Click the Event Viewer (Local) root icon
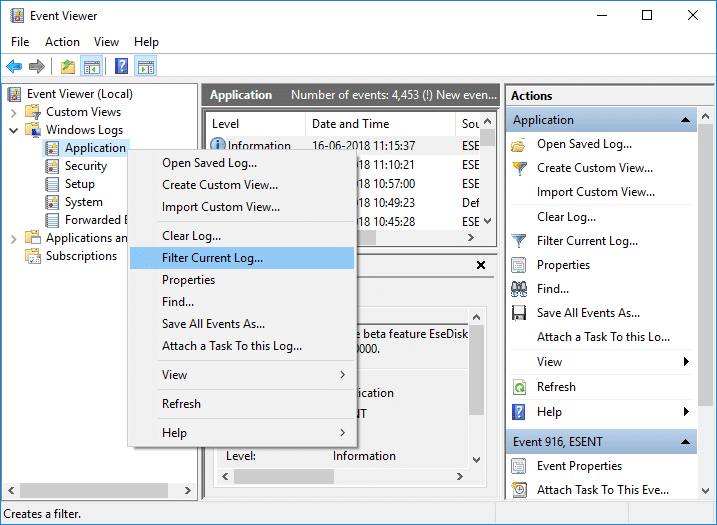The image size is (717, 525). [15, 94]
